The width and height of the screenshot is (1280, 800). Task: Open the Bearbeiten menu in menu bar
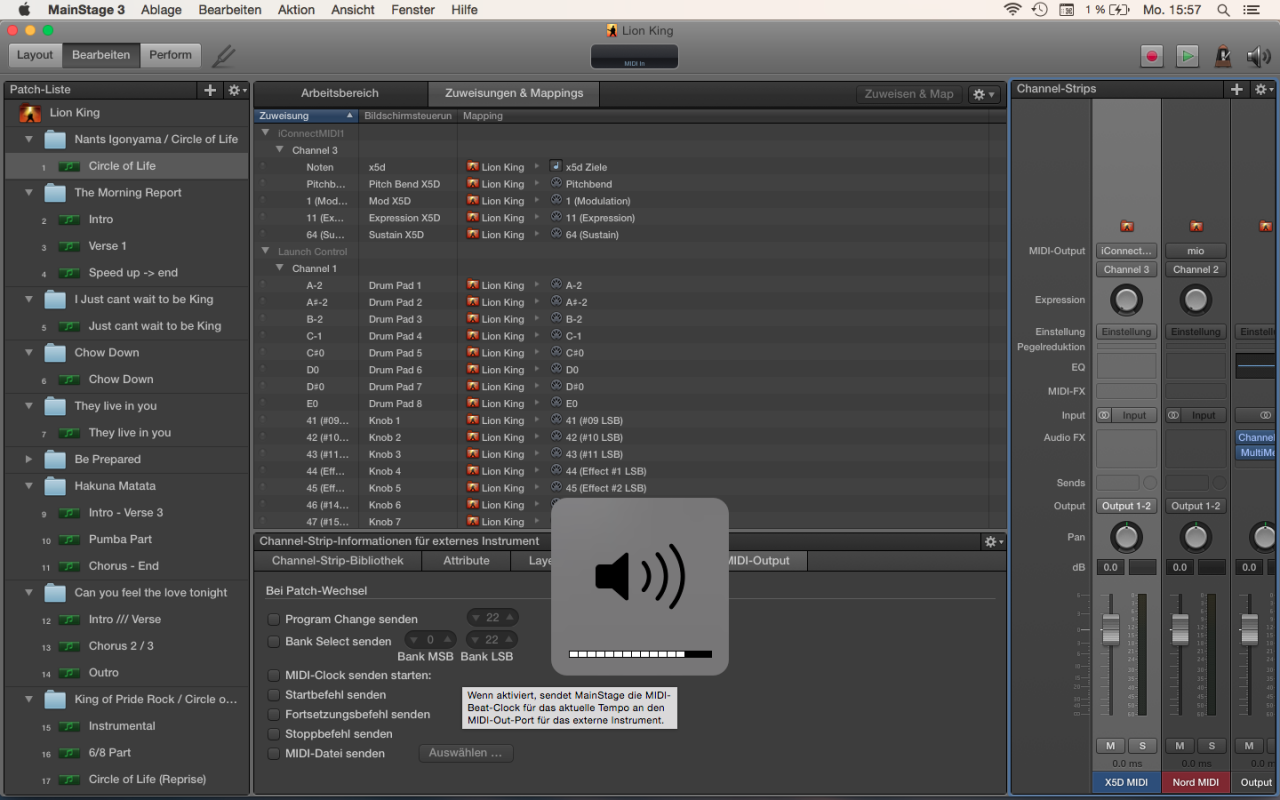click(230, 10)
